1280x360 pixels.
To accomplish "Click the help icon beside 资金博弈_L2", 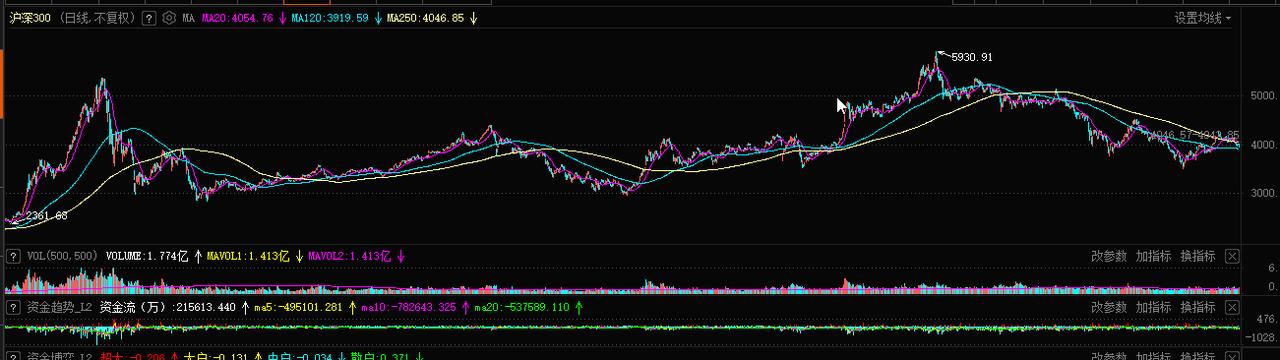I will (13, 355).
